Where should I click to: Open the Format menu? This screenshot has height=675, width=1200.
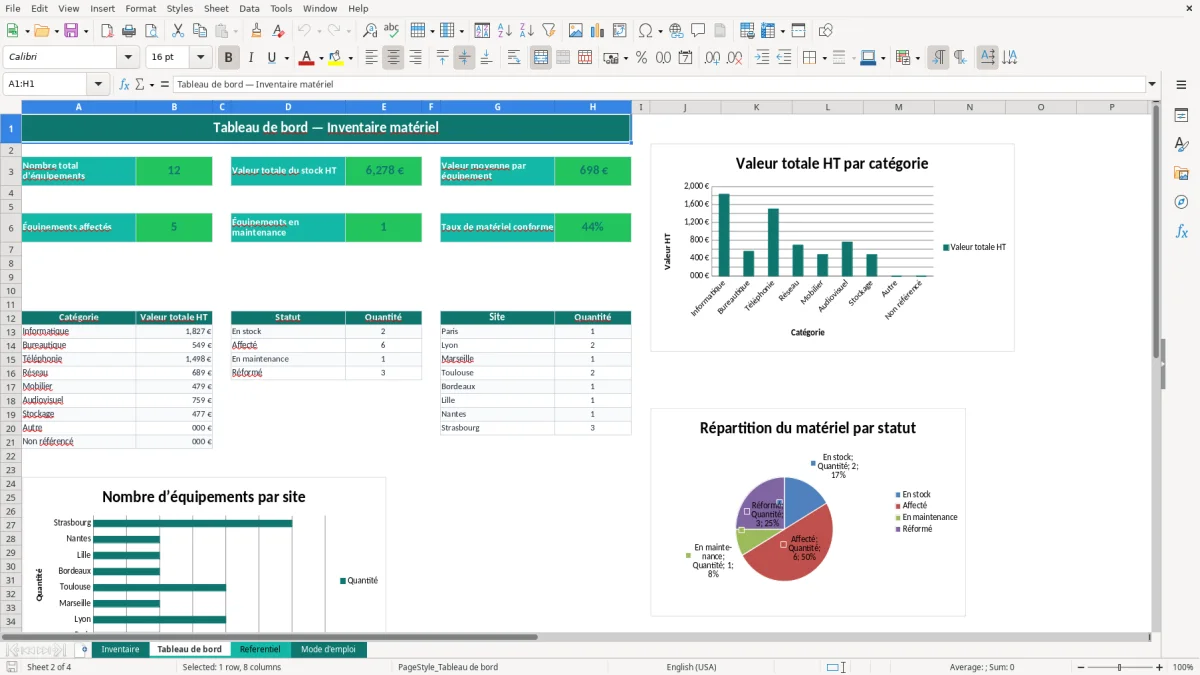point(141,8)
